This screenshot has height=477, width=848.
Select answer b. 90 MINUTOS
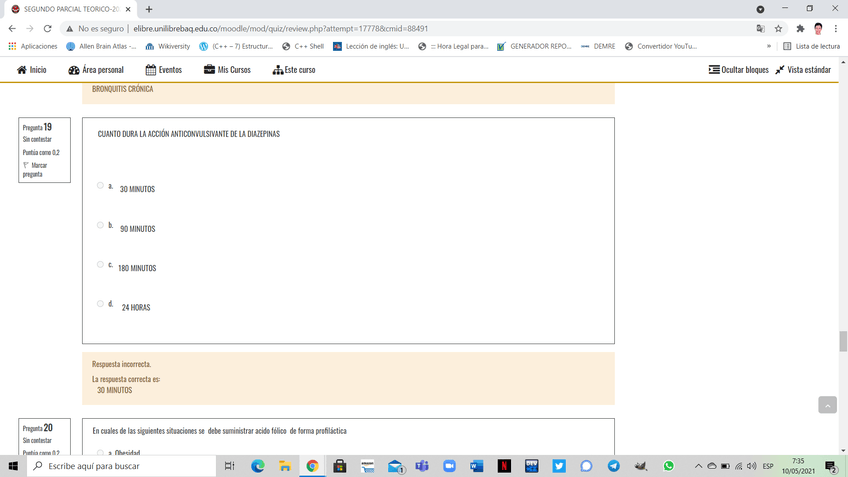click(x=100, y=225)
